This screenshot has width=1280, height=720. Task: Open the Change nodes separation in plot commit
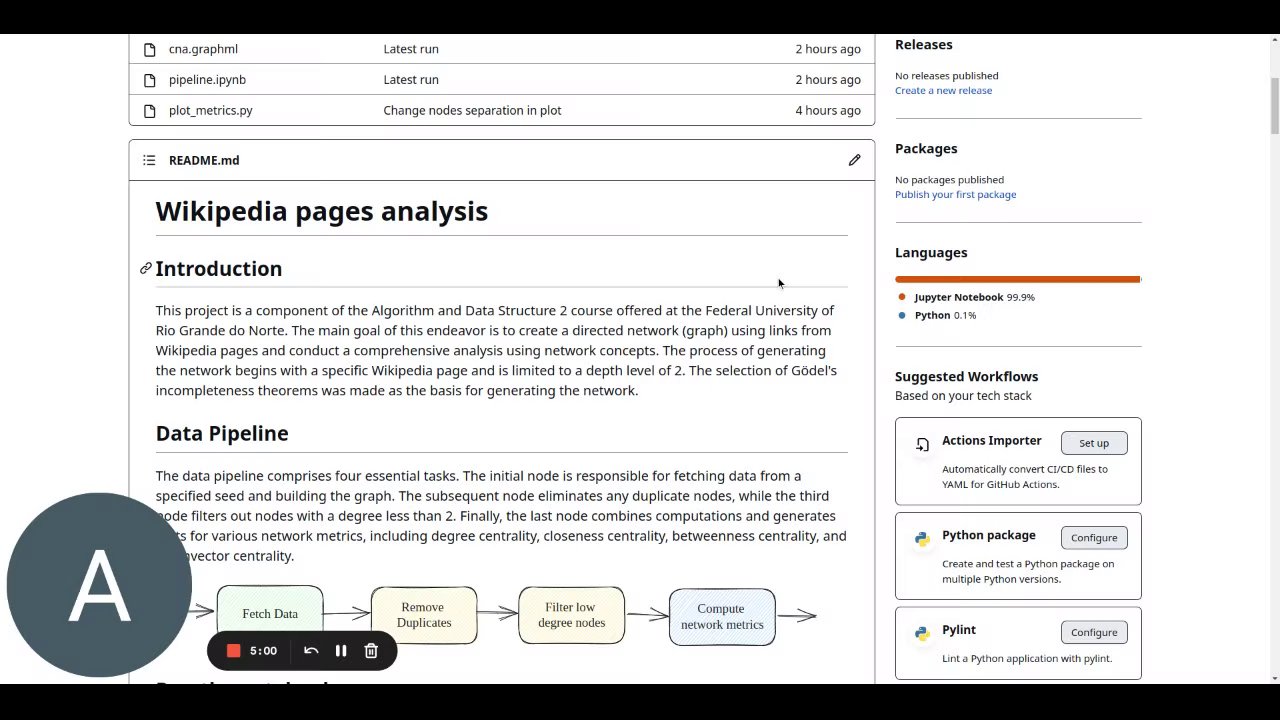472,111
